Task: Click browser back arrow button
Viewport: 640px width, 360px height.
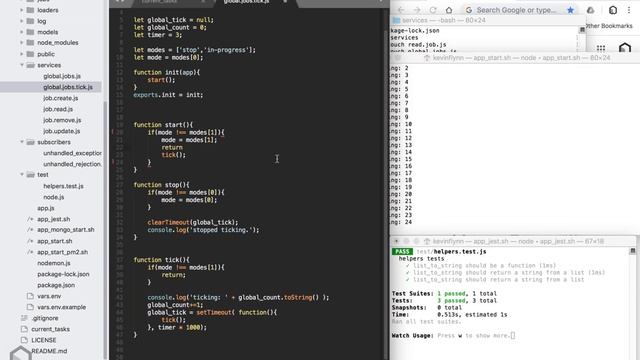Action: point(401,10)
